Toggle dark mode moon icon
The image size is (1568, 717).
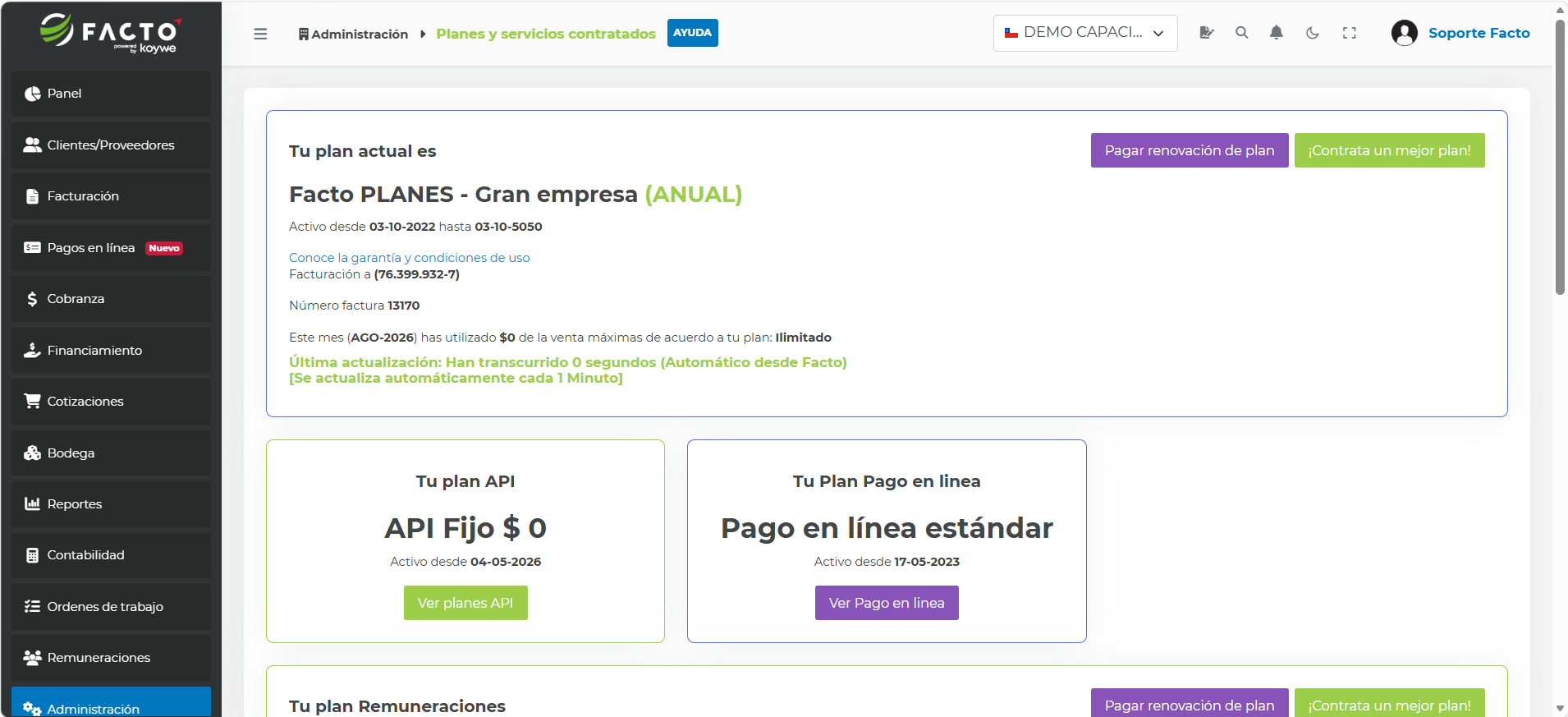(x=1312, y=33)
